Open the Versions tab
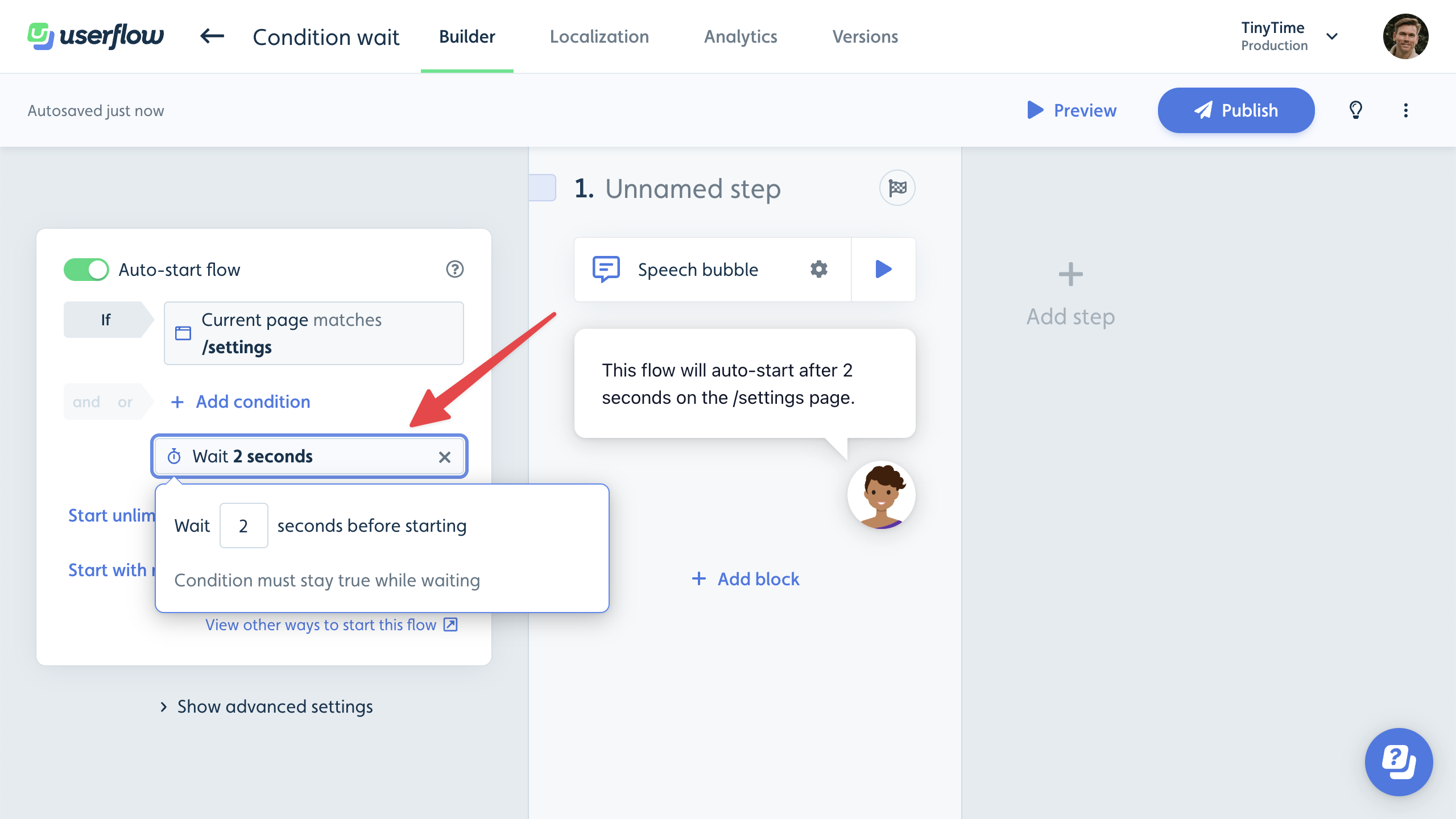Image resolution: width=1456 pixels, height=819 pixels. point(866,36)
